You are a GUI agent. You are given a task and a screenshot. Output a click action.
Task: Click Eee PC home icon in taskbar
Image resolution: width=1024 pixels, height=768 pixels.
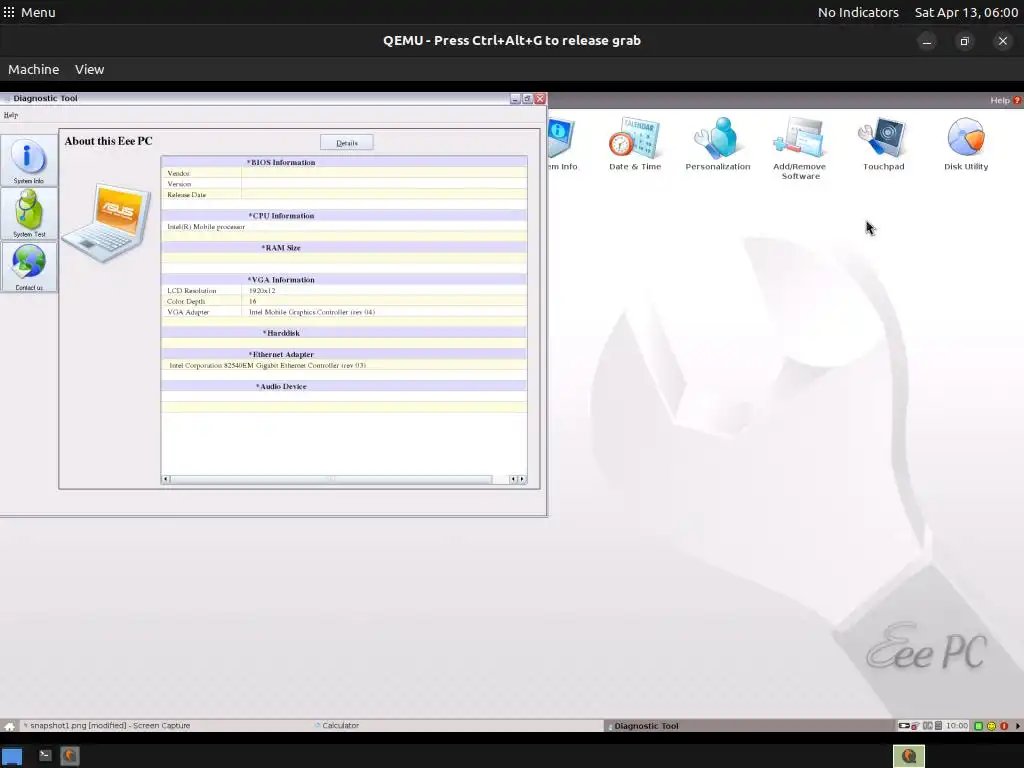[9, 726]
